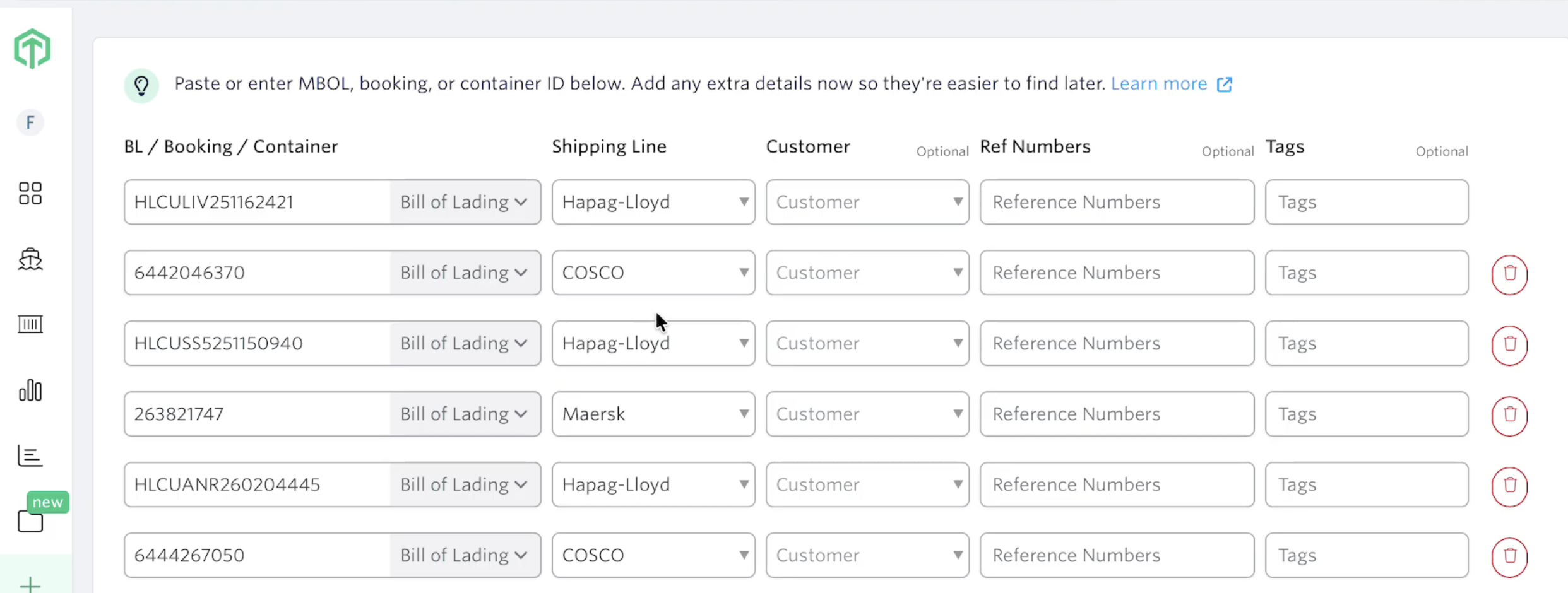Click the HLCUSS5251150940 BL number field
1568x593 pixels.
click(x=257, y=343)
